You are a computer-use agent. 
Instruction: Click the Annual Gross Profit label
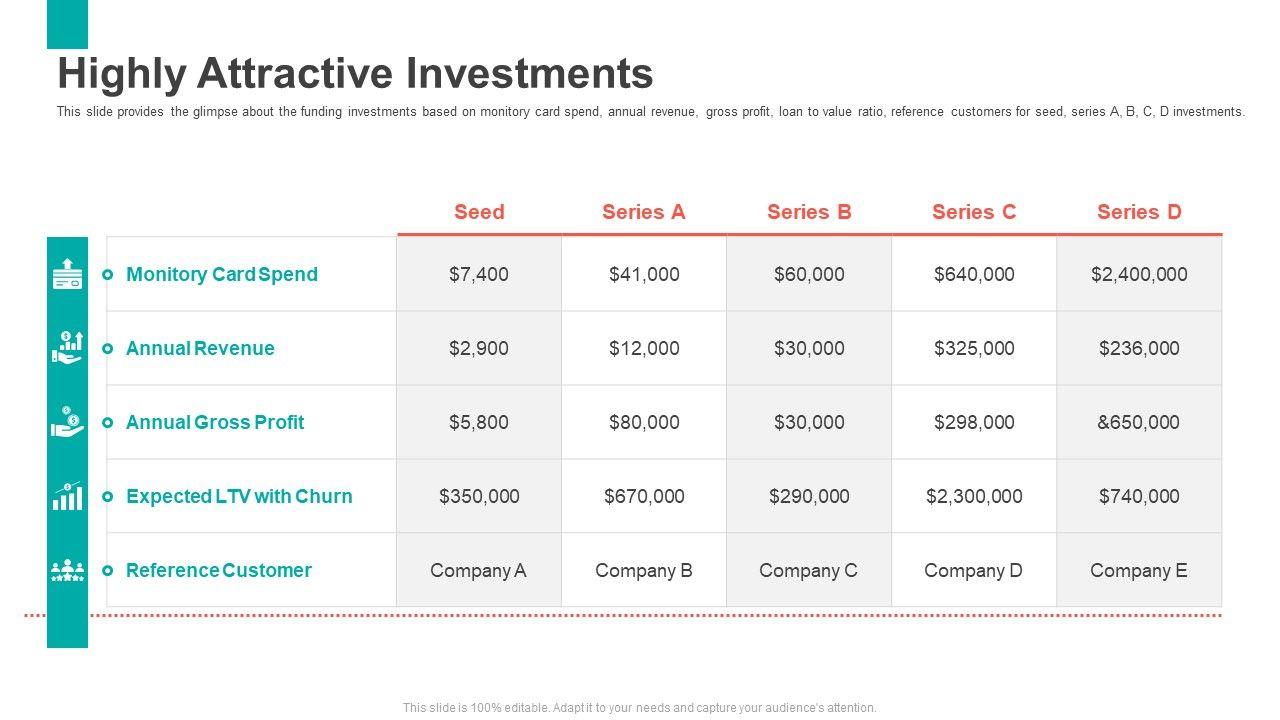click(215, 422)
